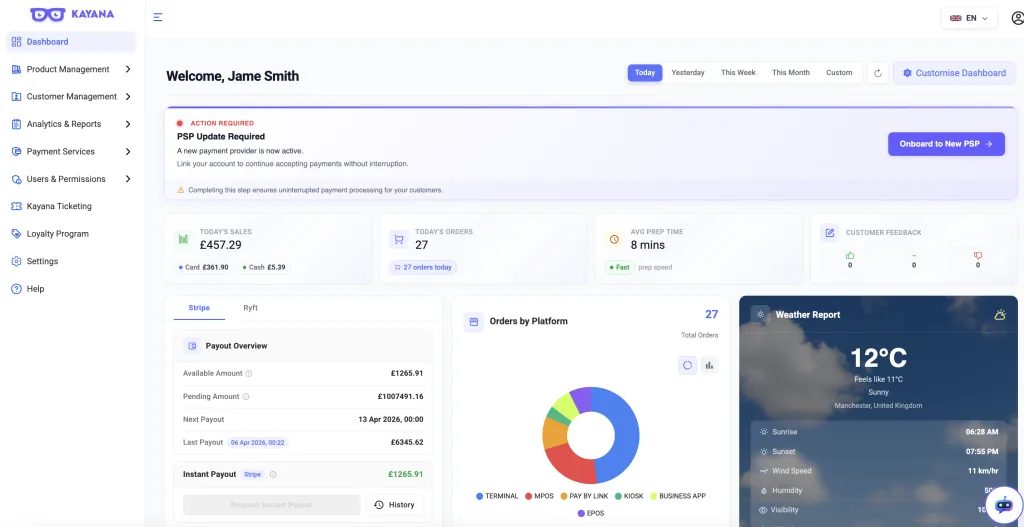Viewport: 1024px width, 527px height.
Task: Select the Custom date filter
Action: tap(839, 72)
